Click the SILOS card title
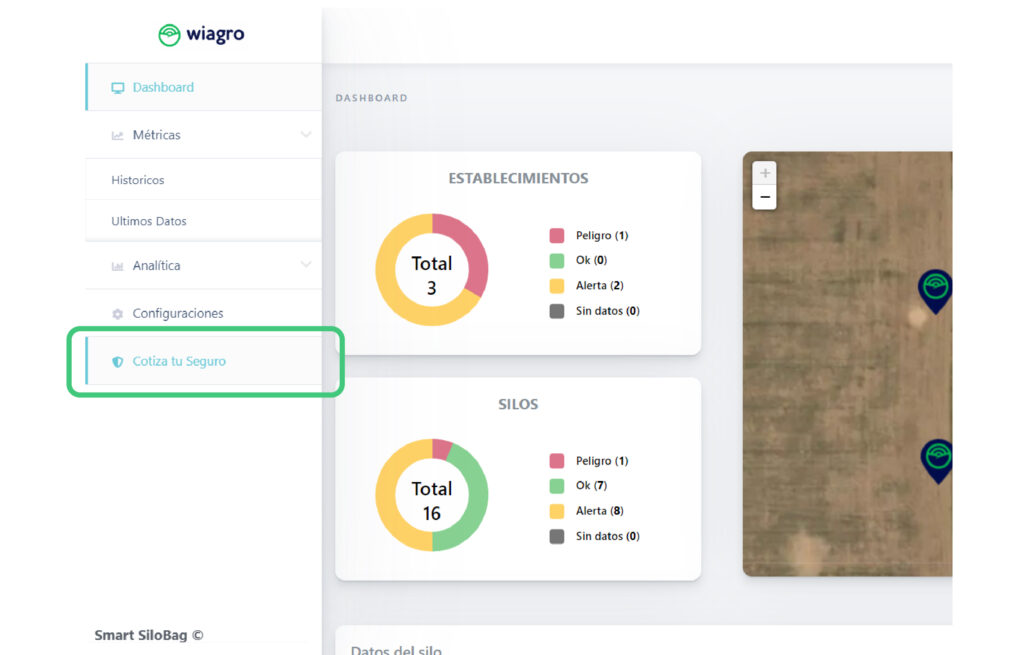This screenshot has width=1024, height=655. (518, 404)
